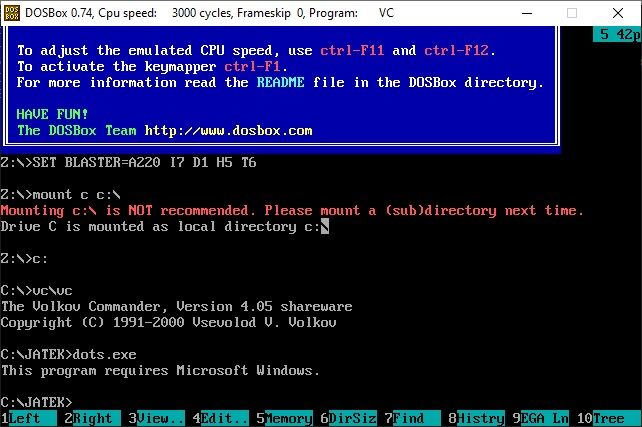Click the 'C:\>vc\vc' command line
This screenshot has height=427, width=642.
pos(36,291)
